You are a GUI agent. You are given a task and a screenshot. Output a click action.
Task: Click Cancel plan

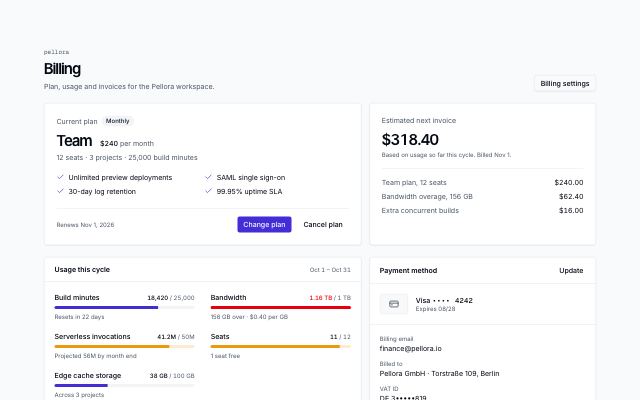[x=323, y=224]
